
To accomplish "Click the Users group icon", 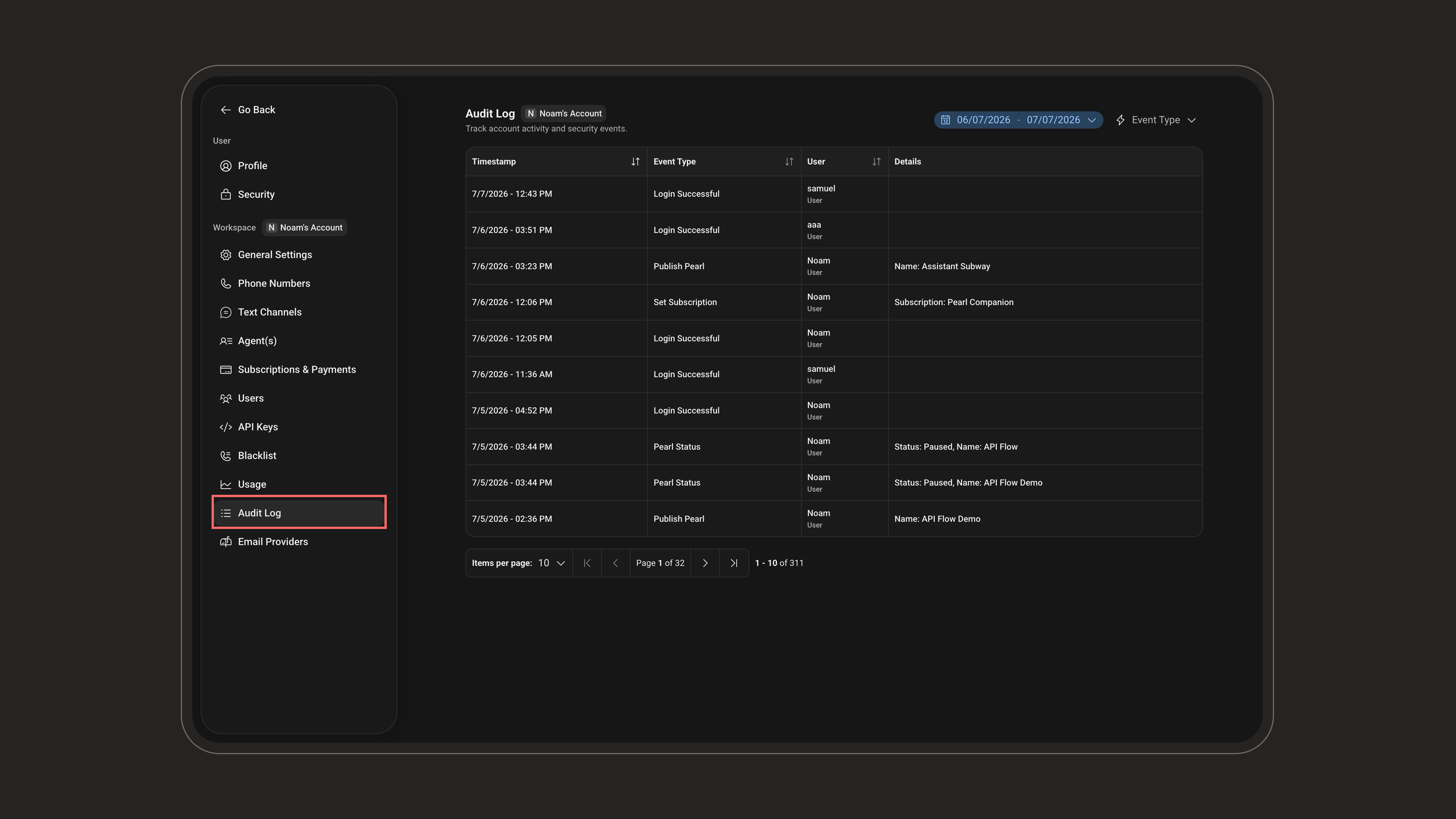I will 226,398.
